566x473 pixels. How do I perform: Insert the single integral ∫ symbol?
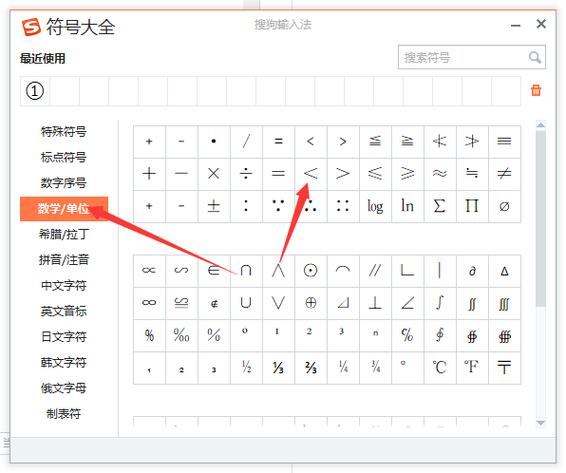click(x=440, y=303)
